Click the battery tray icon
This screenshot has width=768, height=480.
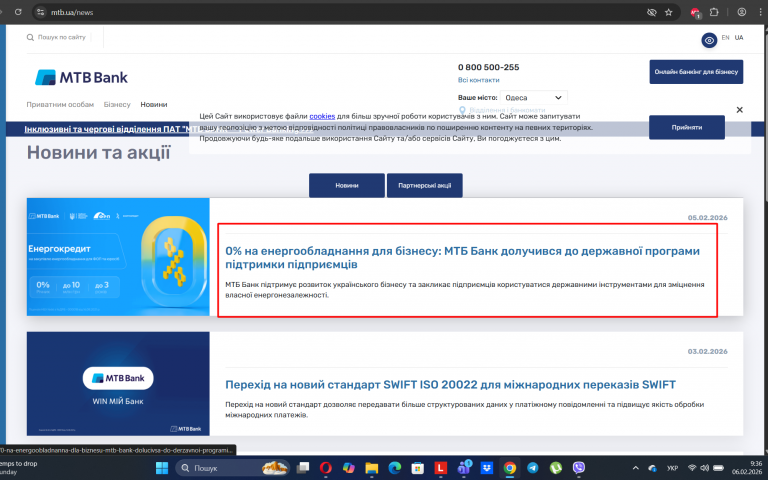[719, 468]
